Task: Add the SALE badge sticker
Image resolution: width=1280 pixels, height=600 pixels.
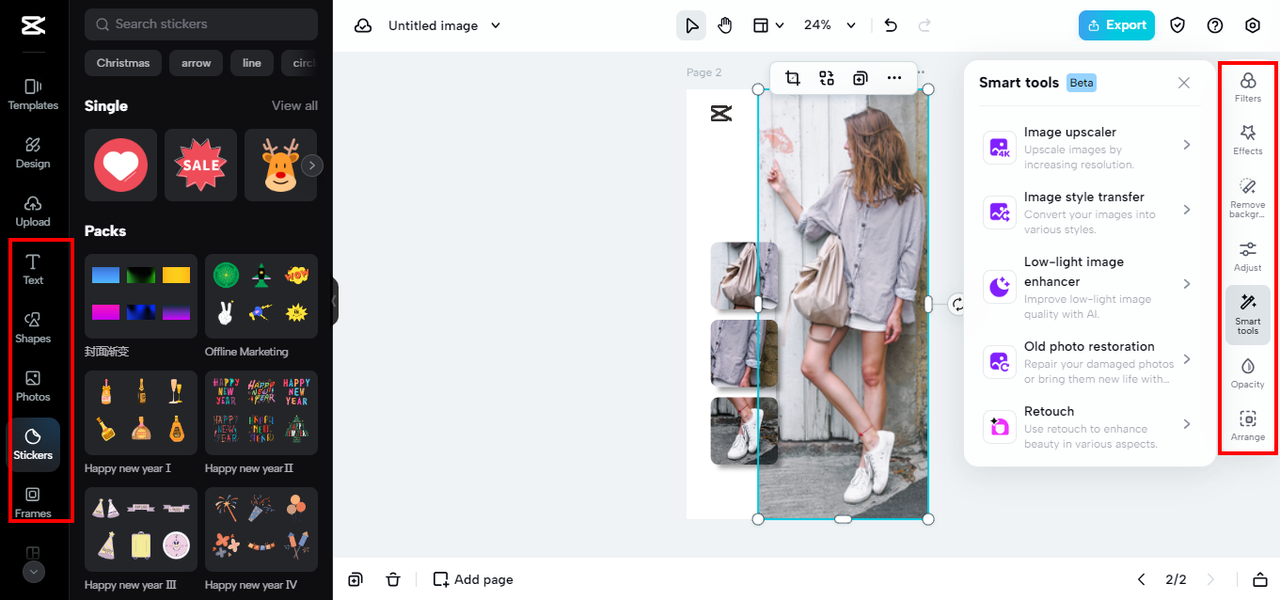Action: [201, 165]
